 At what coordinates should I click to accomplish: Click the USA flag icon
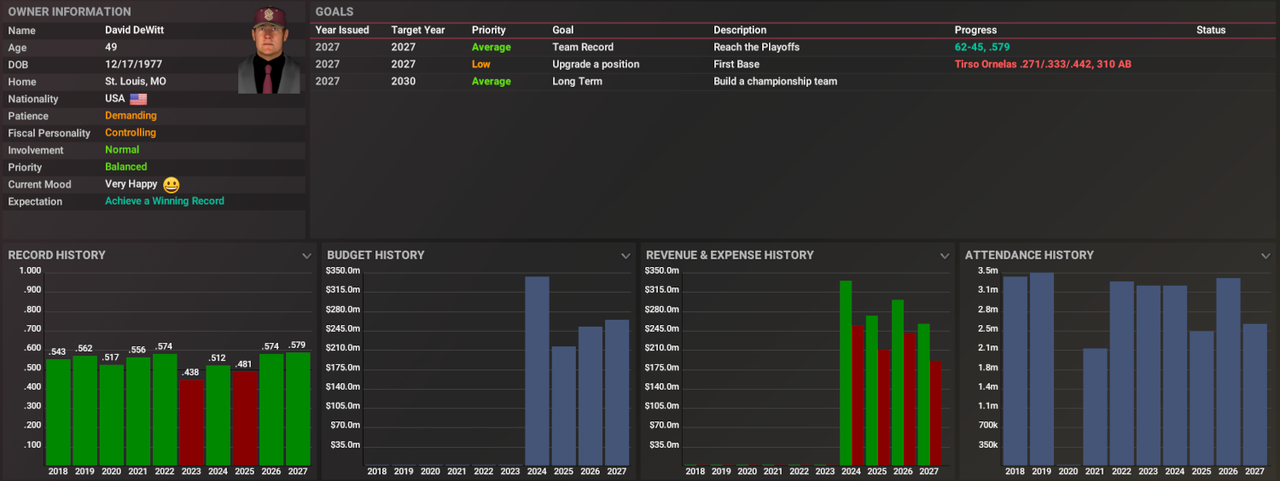(x=138, y=99)
